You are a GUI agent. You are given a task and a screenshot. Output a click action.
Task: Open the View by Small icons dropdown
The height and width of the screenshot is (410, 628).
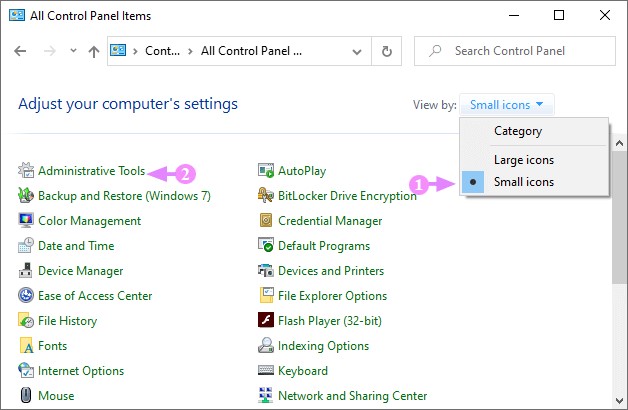tap(506, 104)
